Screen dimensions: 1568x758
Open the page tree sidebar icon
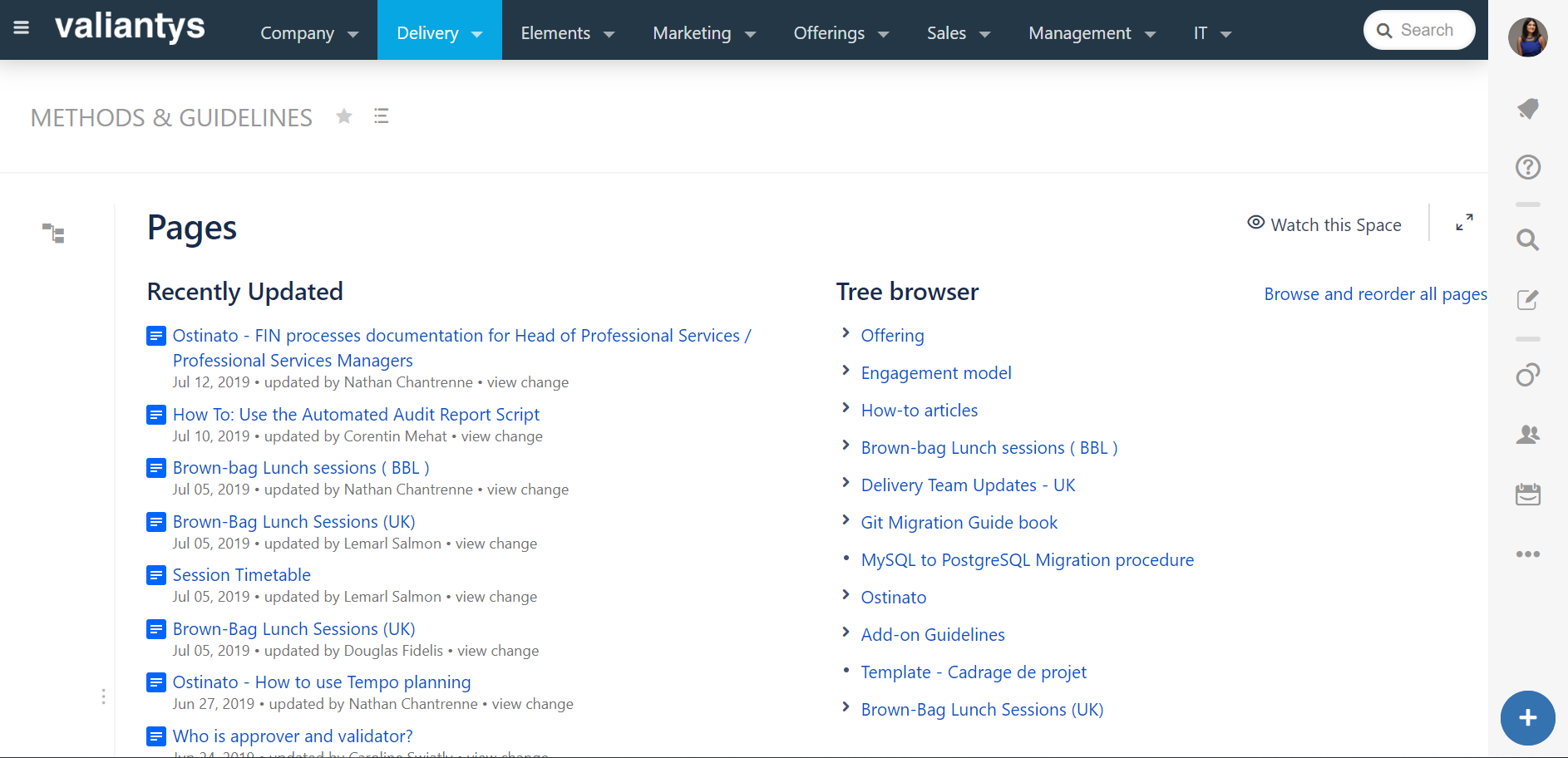pyautogui.click(x=53, y=234)
